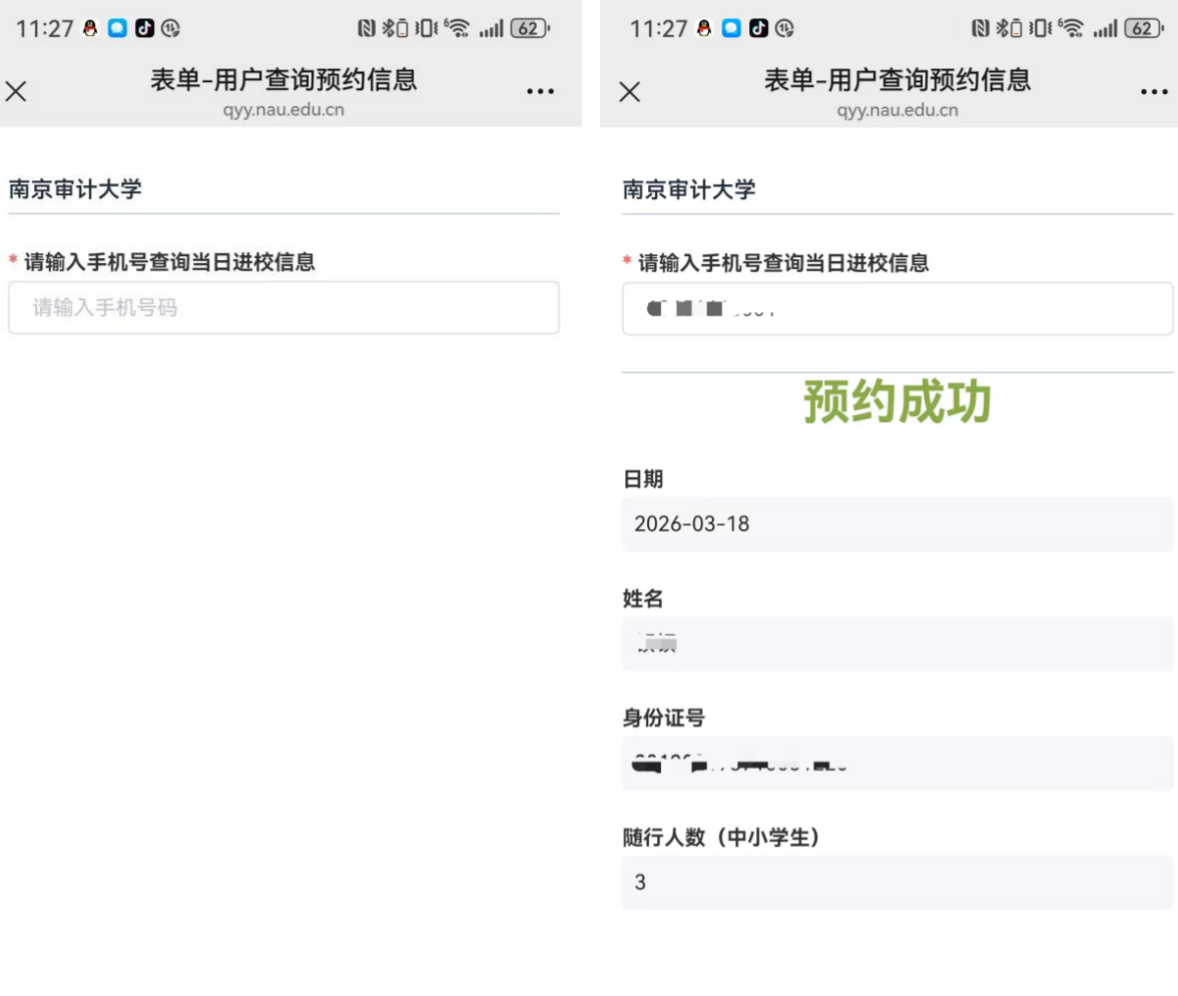Select the 随行人数 field showing 3
The height and width of the screenshot is (996, 1178).
coord(897,883)
